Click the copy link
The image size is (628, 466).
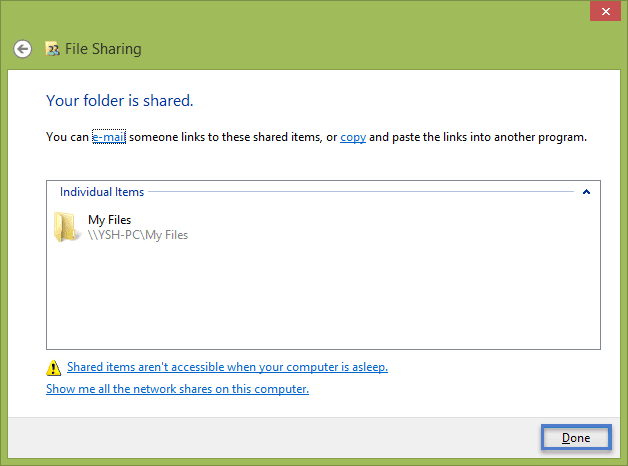point(353,137)
